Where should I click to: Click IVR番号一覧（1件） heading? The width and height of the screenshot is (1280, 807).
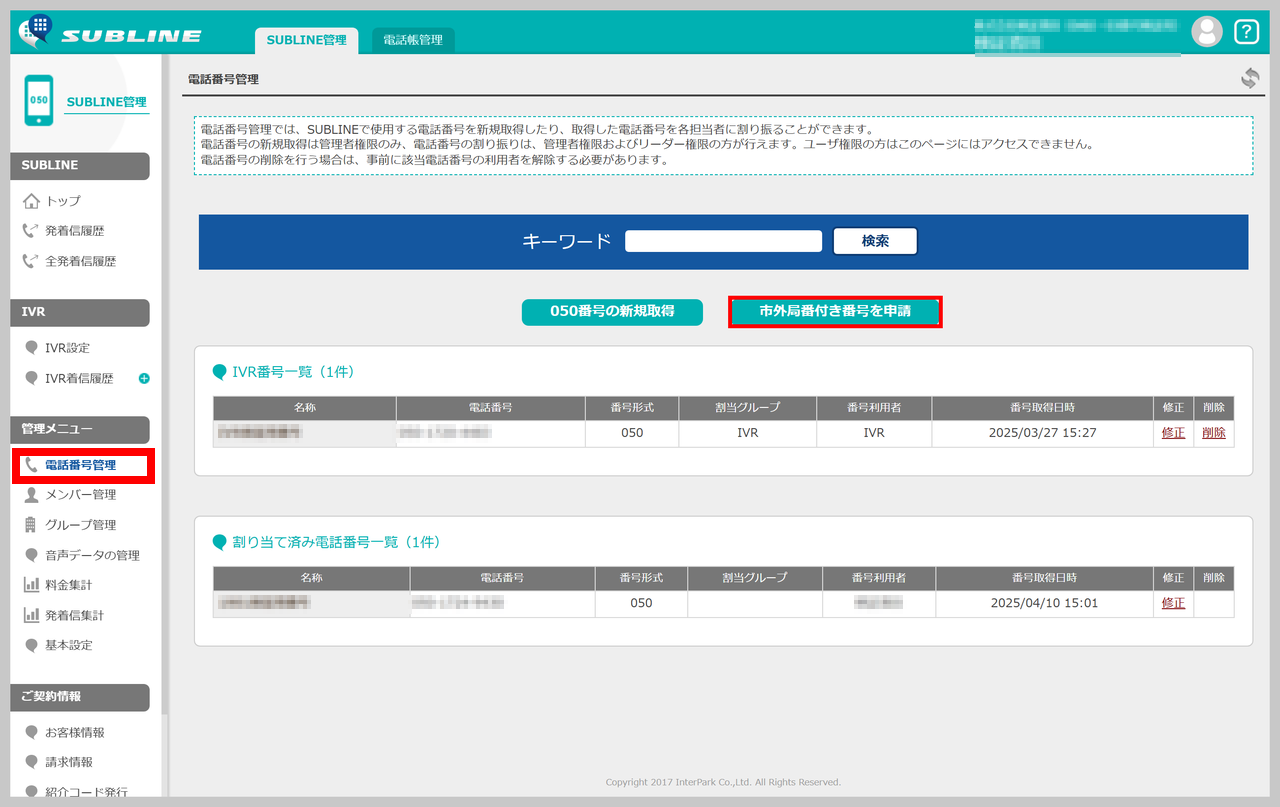(294, 372)
